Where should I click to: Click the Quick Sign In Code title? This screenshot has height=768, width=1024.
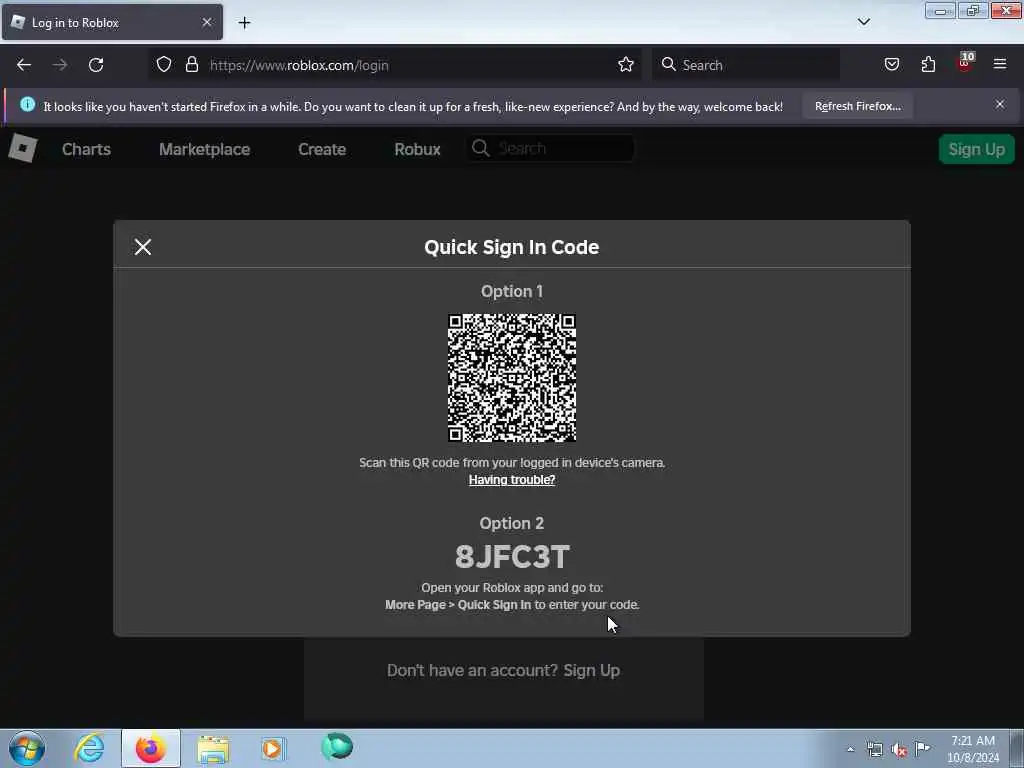pos(512,247)
